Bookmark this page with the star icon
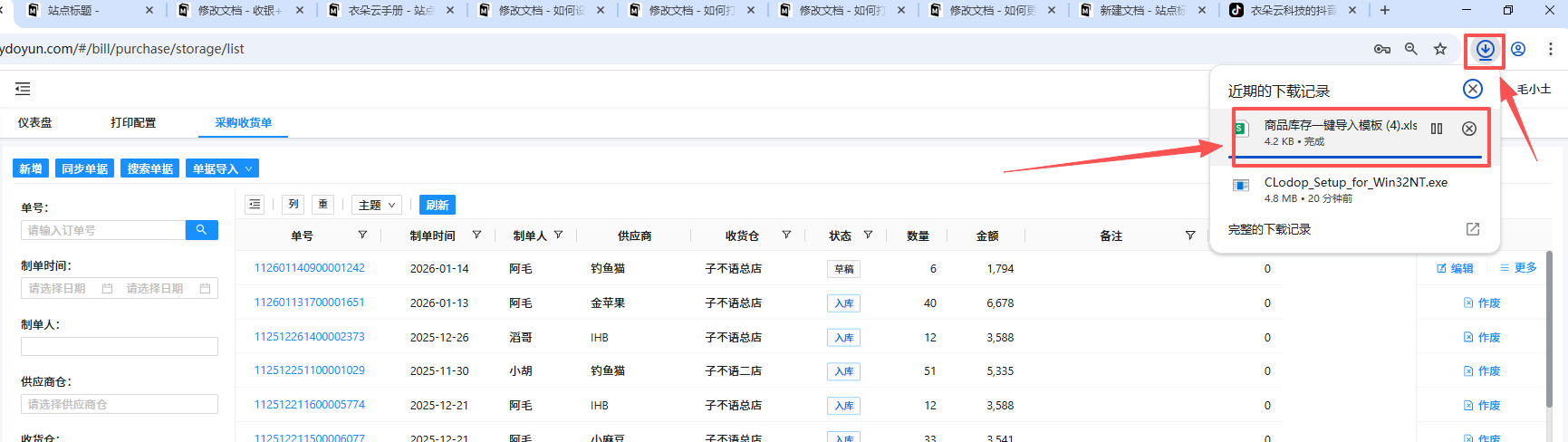Viewport: 1568px width, 442px height. (x=1440, y=50)
